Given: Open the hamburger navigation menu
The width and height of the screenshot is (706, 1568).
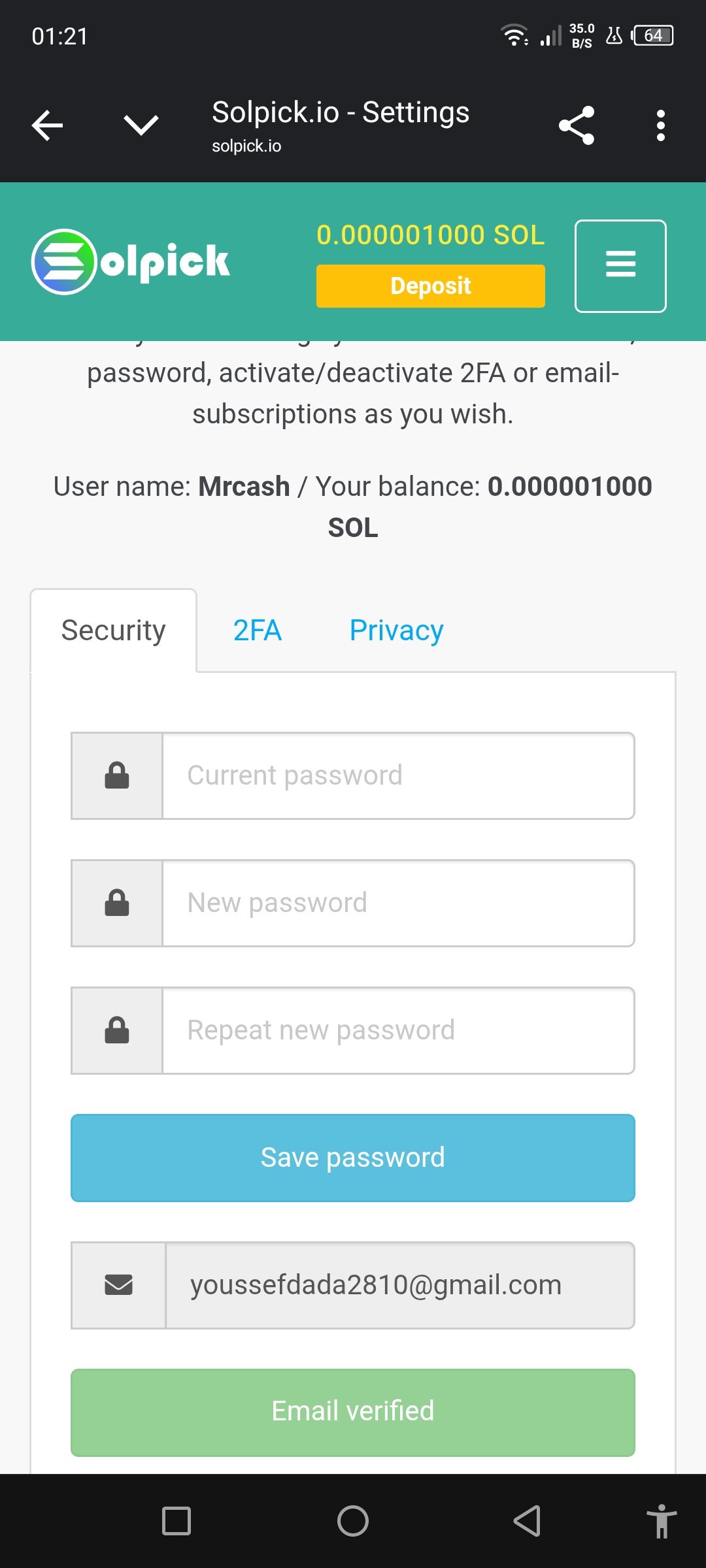Looking at the screenshot, I should pos(620,266).
